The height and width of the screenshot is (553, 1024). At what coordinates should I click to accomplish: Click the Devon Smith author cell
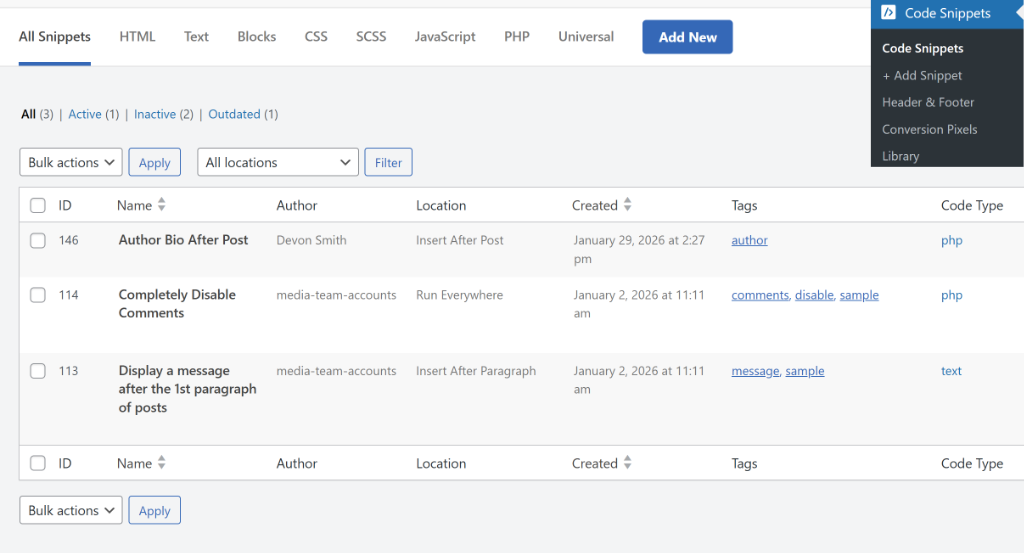(311, 240)
